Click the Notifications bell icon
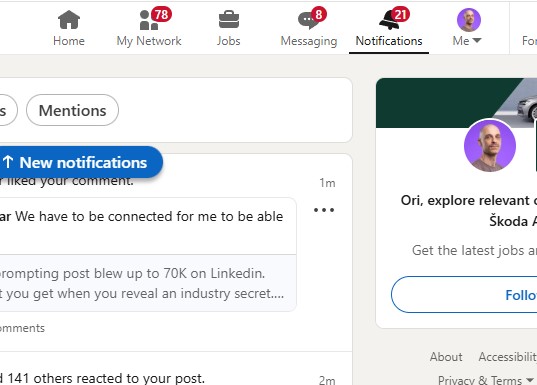537x385 pixels. [x=389, y=20]
